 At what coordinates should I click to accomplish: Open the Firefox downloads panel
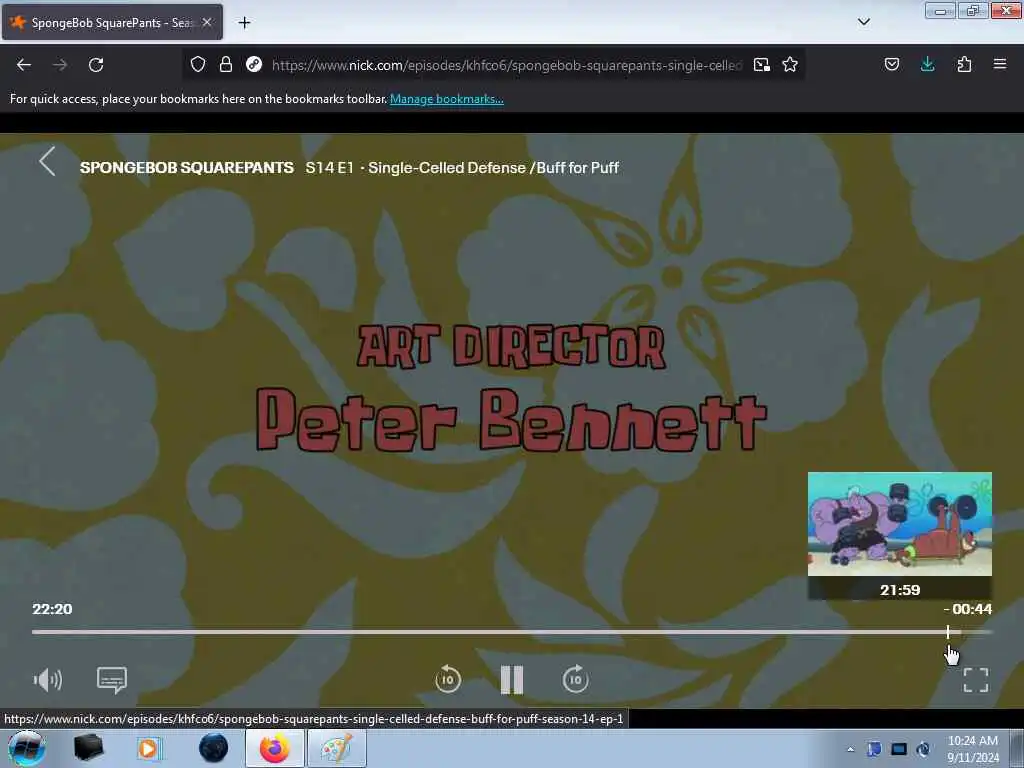coord(927,64)
